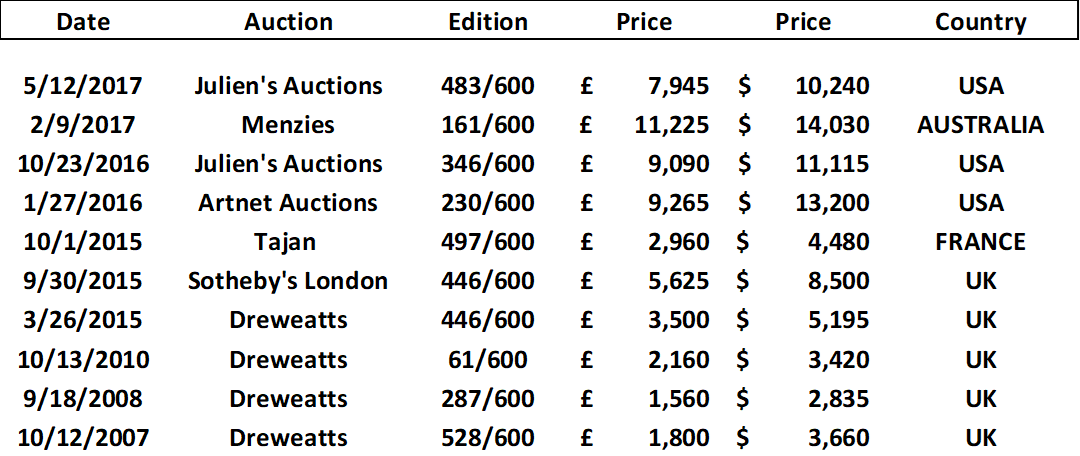Click the Sotheby's London cell
Viewport: 1080px width, 456px height.
click(289, 281)
